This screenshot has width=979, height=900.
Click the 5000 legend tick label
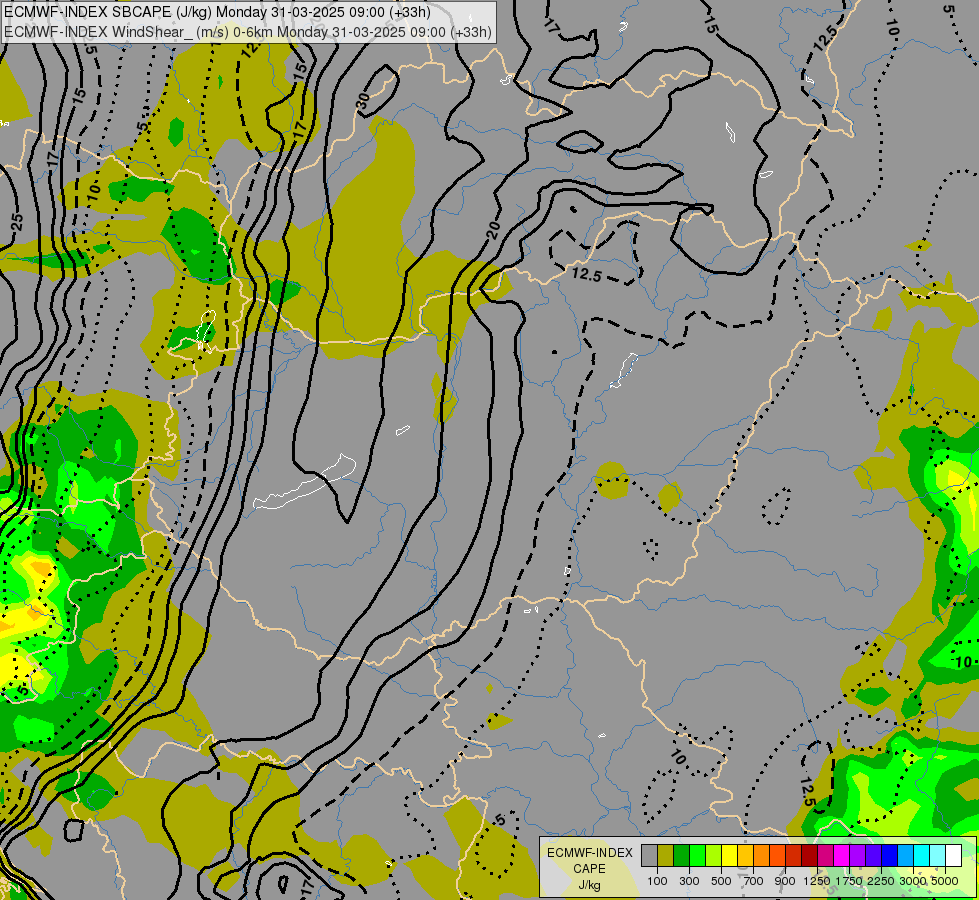point(945,881)
